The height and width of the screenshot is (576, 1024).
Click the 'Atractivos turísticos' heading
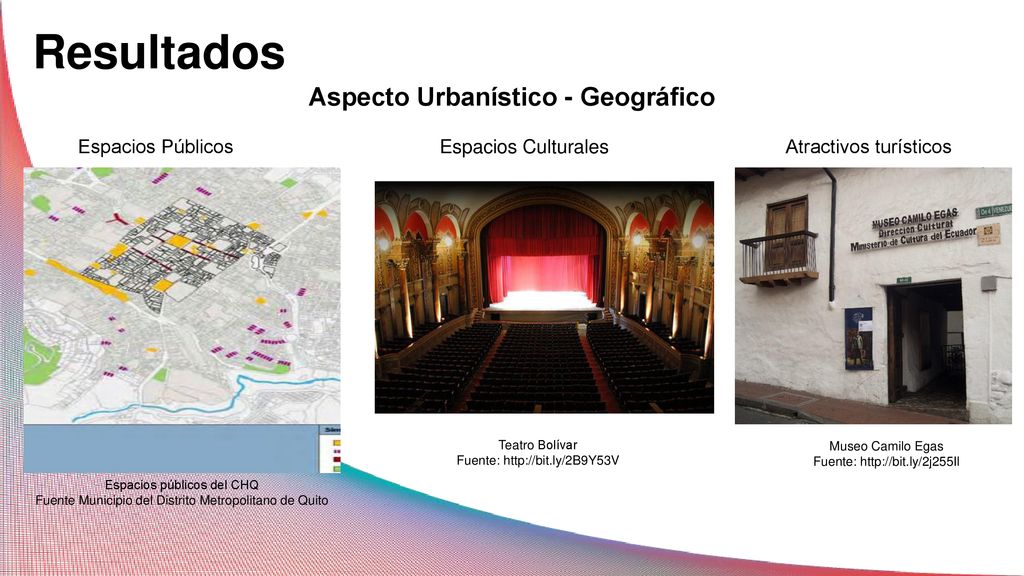pyautogui.click(x=868, y=146)
